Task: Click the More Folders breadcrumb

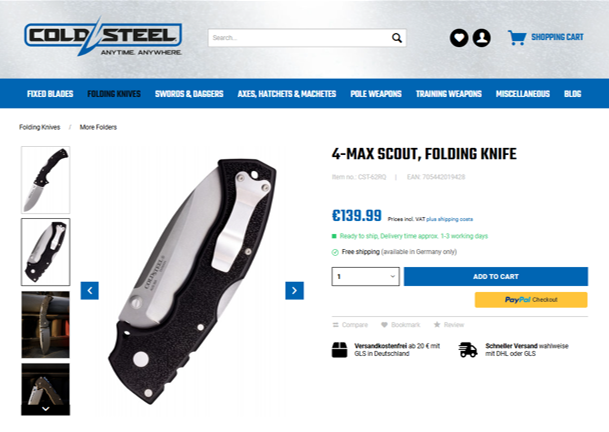Action: coord(98,127)
